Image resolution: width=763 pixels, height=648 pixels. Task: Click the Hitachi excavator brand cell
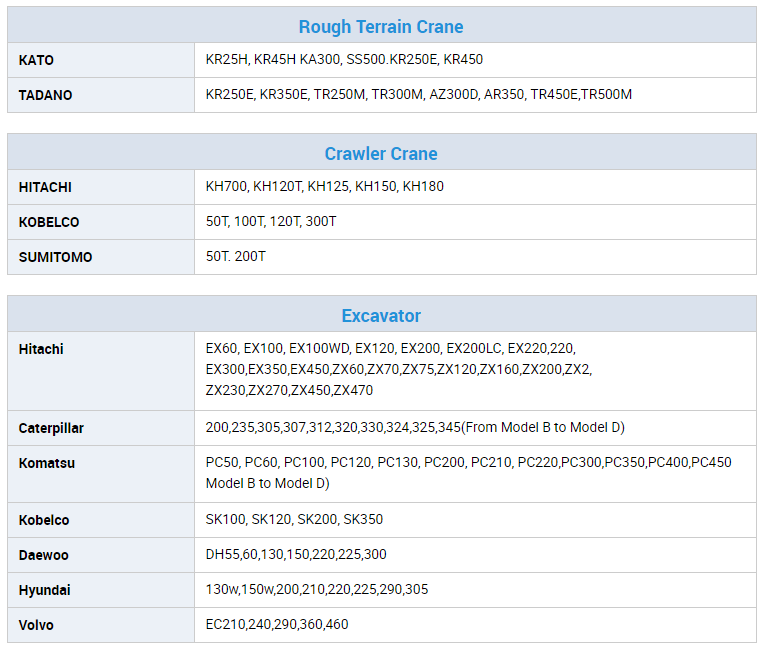point(101,371)
